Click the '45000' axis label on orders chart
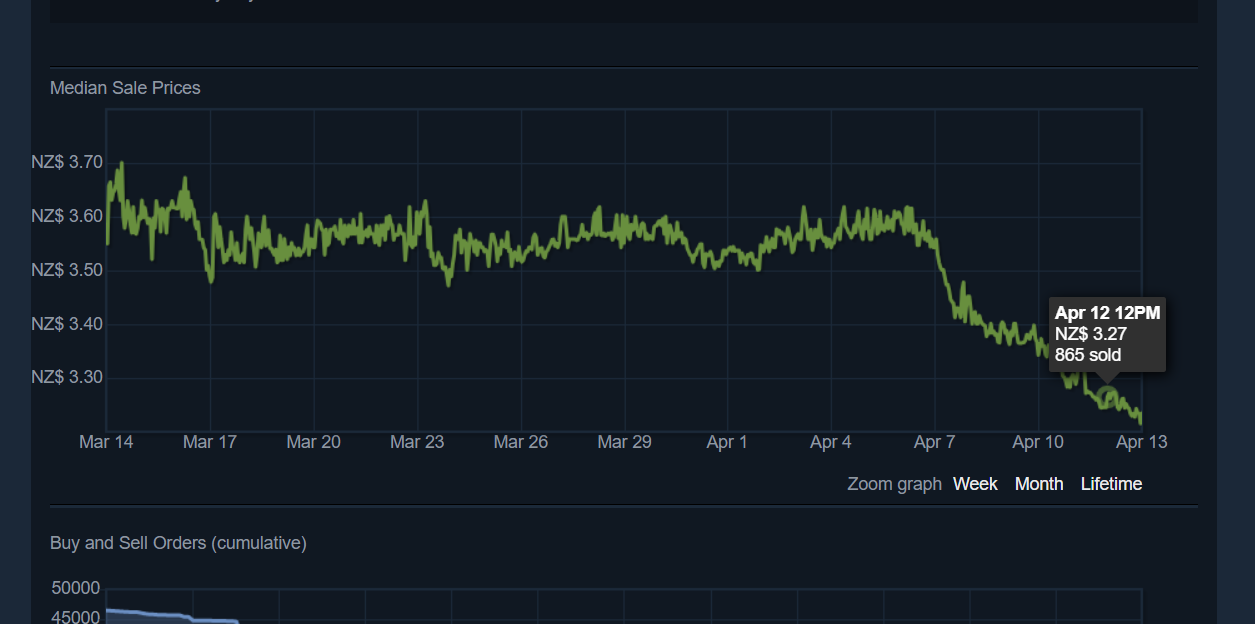 click(x=76, y=617)
